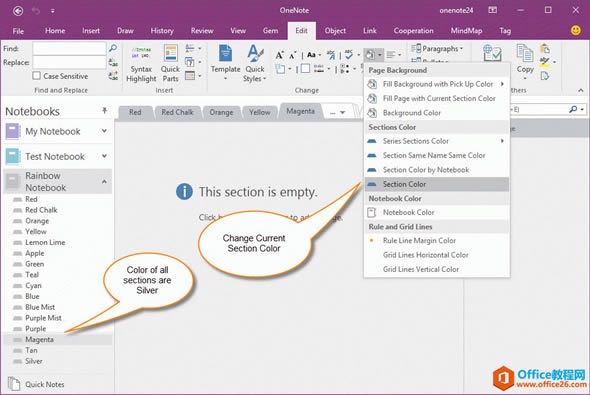Select Silver section in notebook list
The height and width of the screenshot is (395, 590).
(34, 361)
